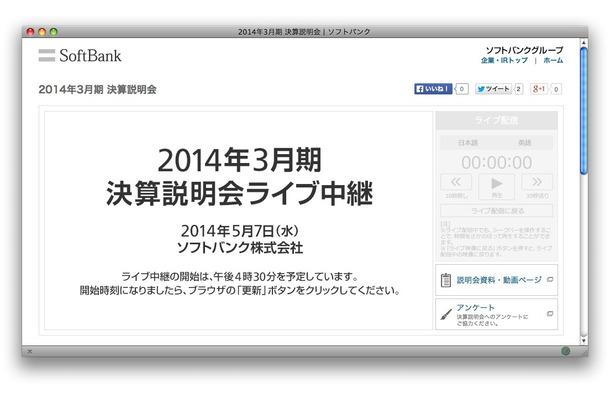Viewport: 610px width, 400px height.
Task: Select the 日本語 language tab
Action: click(468, 143)
